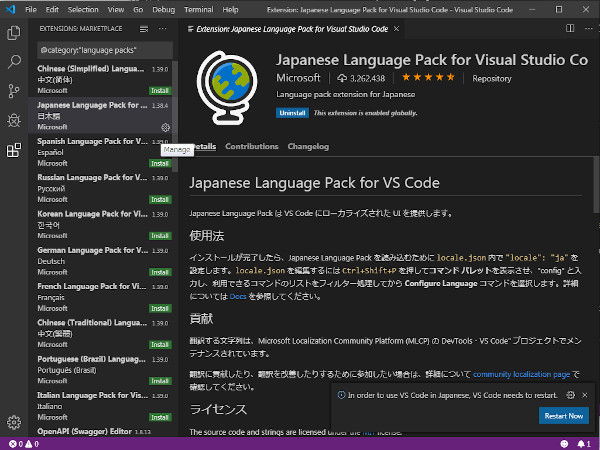Click the VS Code logo icon

click(11, 9)
